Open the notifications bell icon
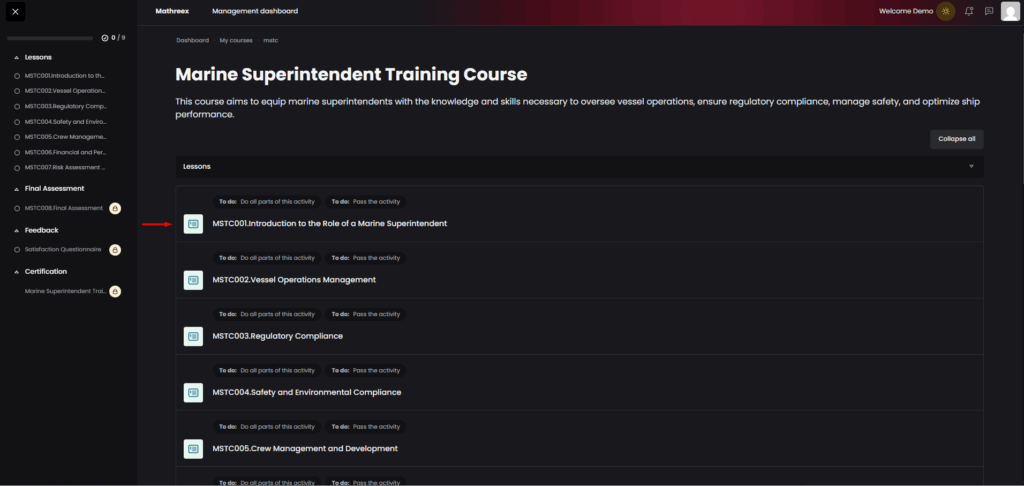Screen dimensions: 1024x486 [x=969, y=11]
